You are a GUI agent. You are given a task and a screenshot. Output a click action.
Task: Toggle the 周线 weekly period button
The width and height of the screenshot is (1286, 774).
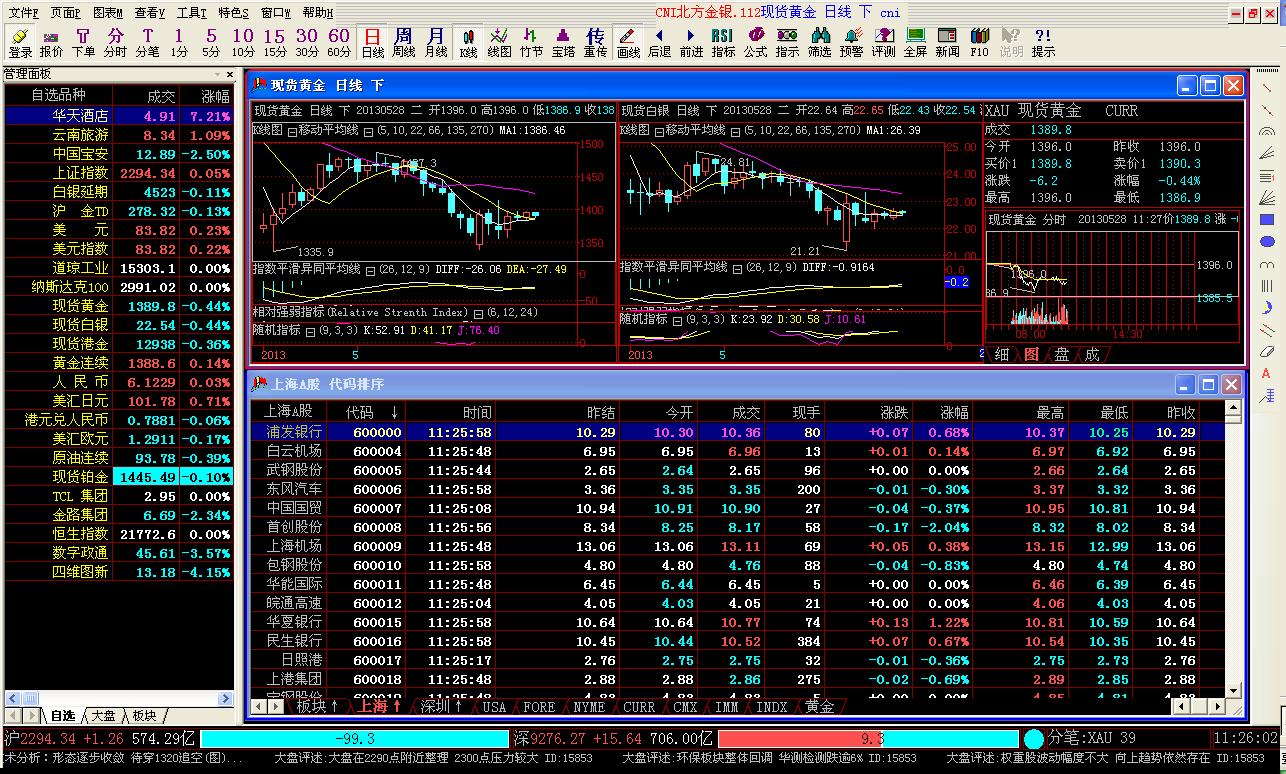coord(404,42)
